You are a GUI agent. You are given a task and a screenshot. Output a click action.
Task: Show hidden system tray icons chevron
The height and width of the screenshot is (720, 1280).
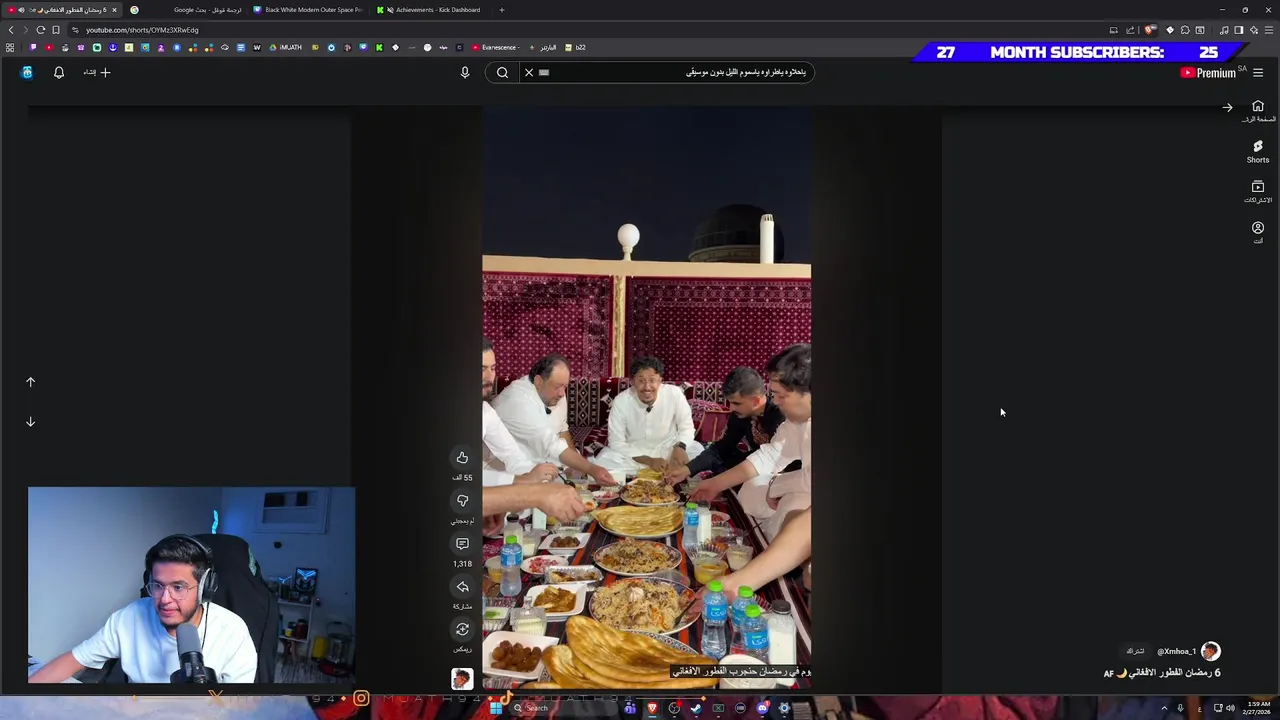pyautogui.click(x=1164, y=708)
